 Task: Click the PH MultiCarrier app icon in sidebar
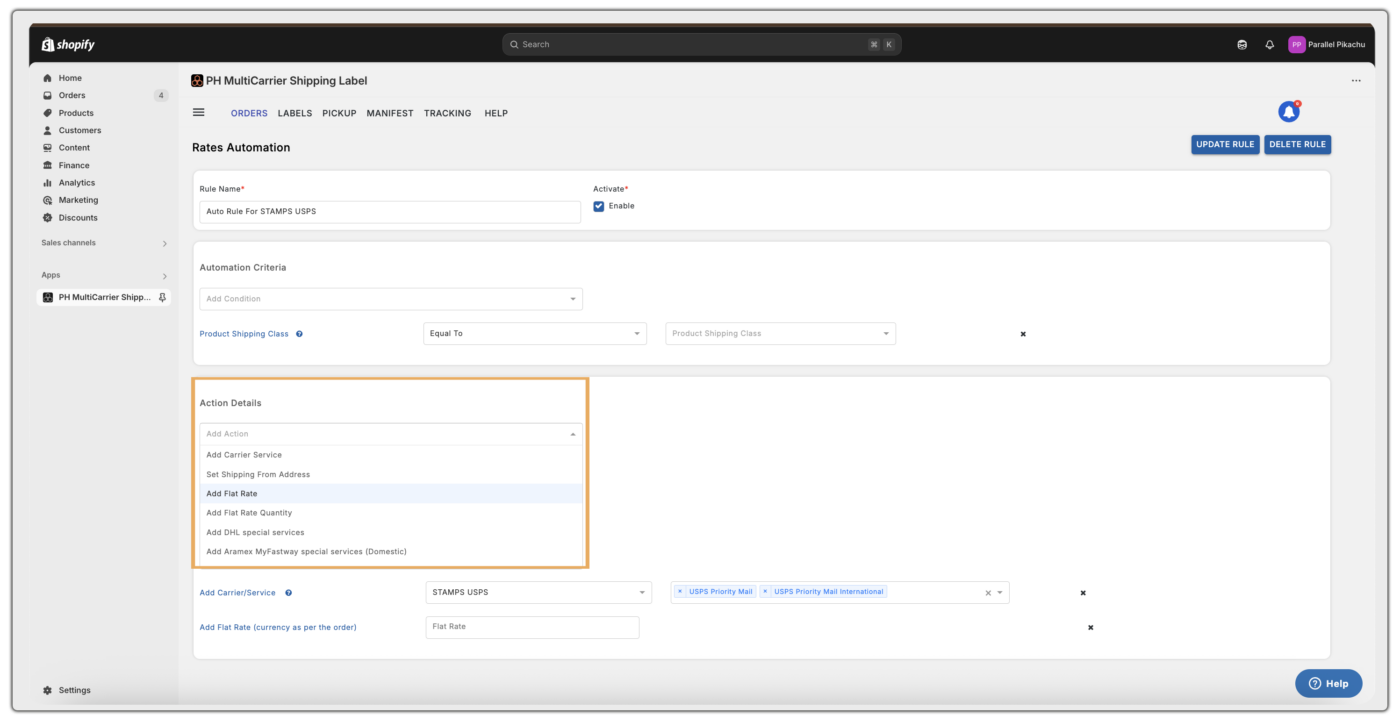[47, 297]
